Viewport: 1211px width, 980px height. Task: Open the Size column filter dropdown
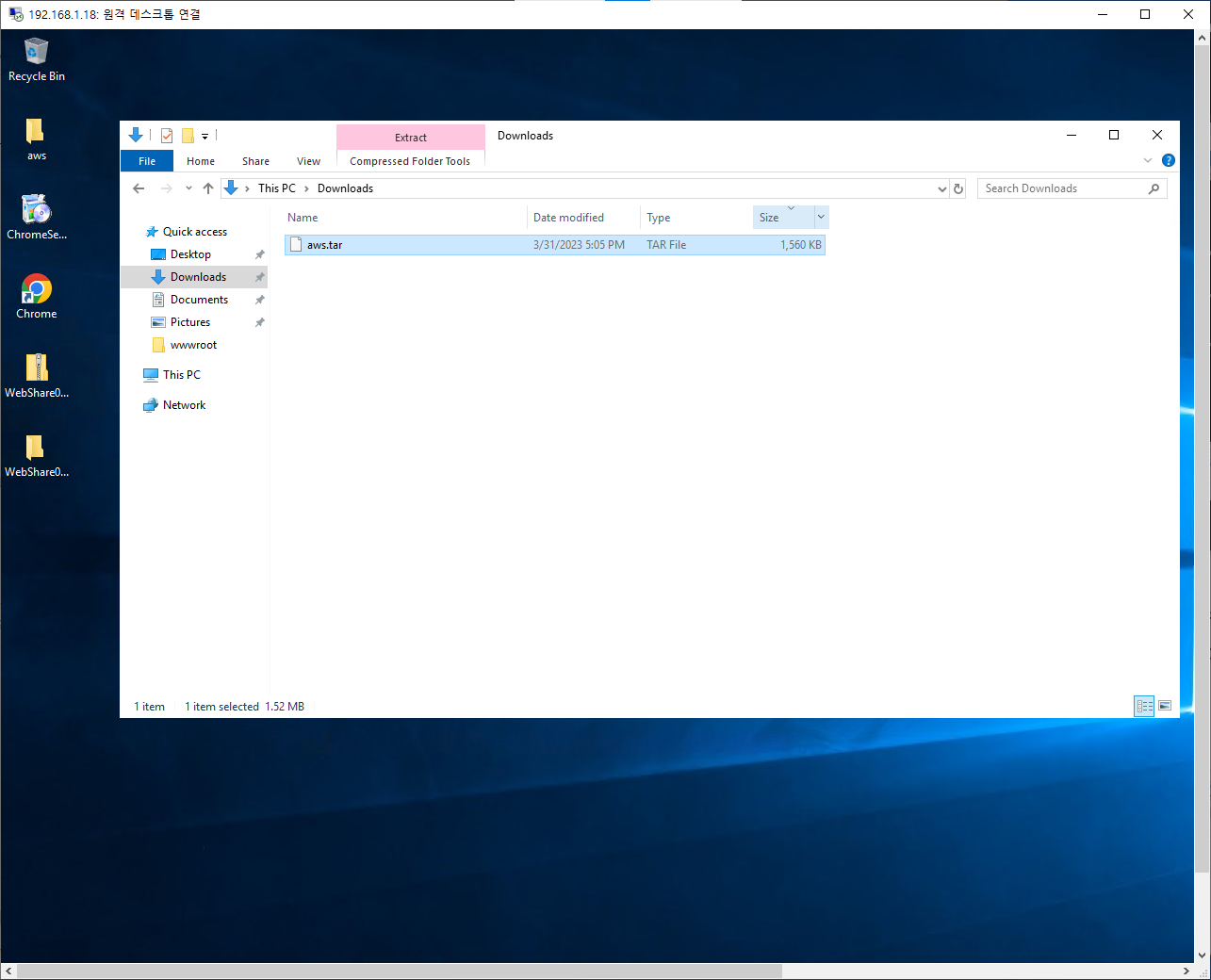pos(821,218)
